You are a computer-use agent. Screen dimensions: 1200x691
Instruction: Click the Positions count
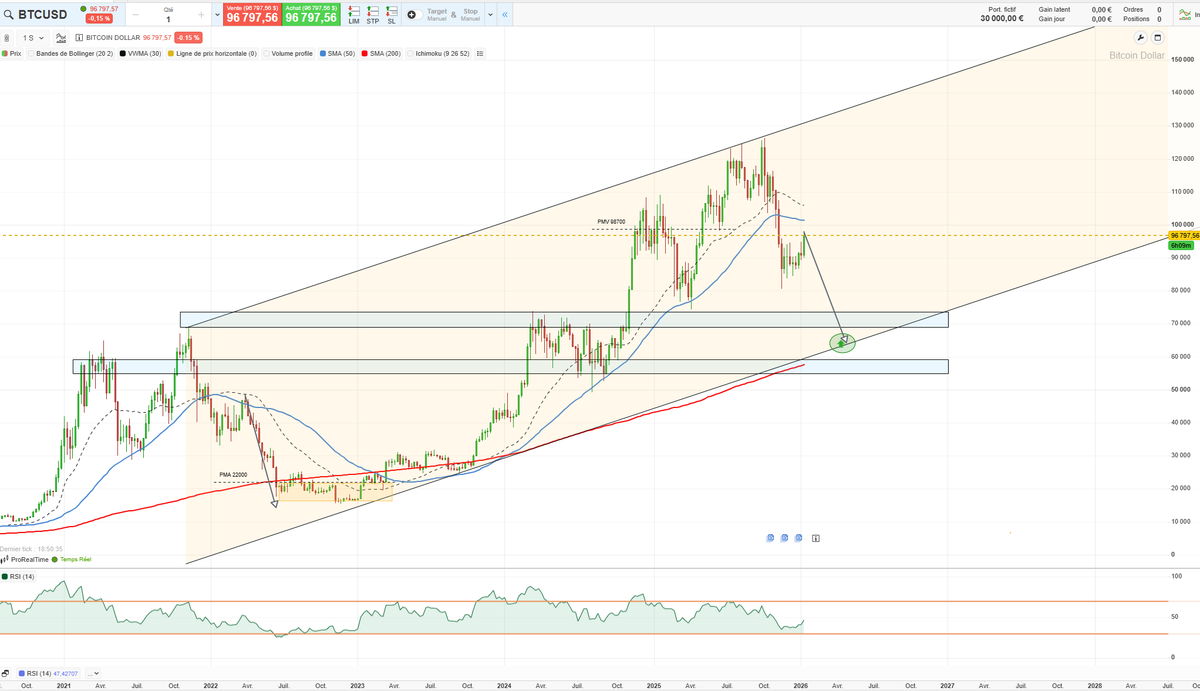point(1159,19)
